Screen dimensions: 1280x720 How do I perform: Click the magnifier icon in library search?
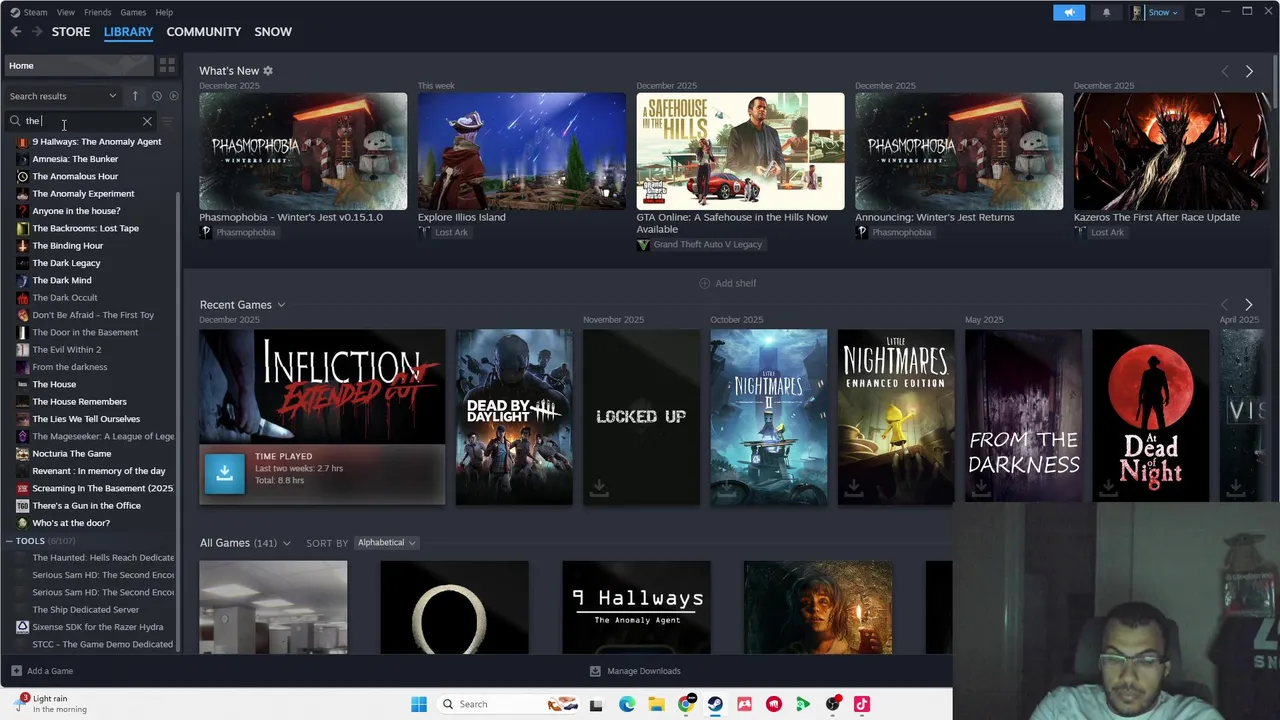pyautogui.click(x=15, y=121)
